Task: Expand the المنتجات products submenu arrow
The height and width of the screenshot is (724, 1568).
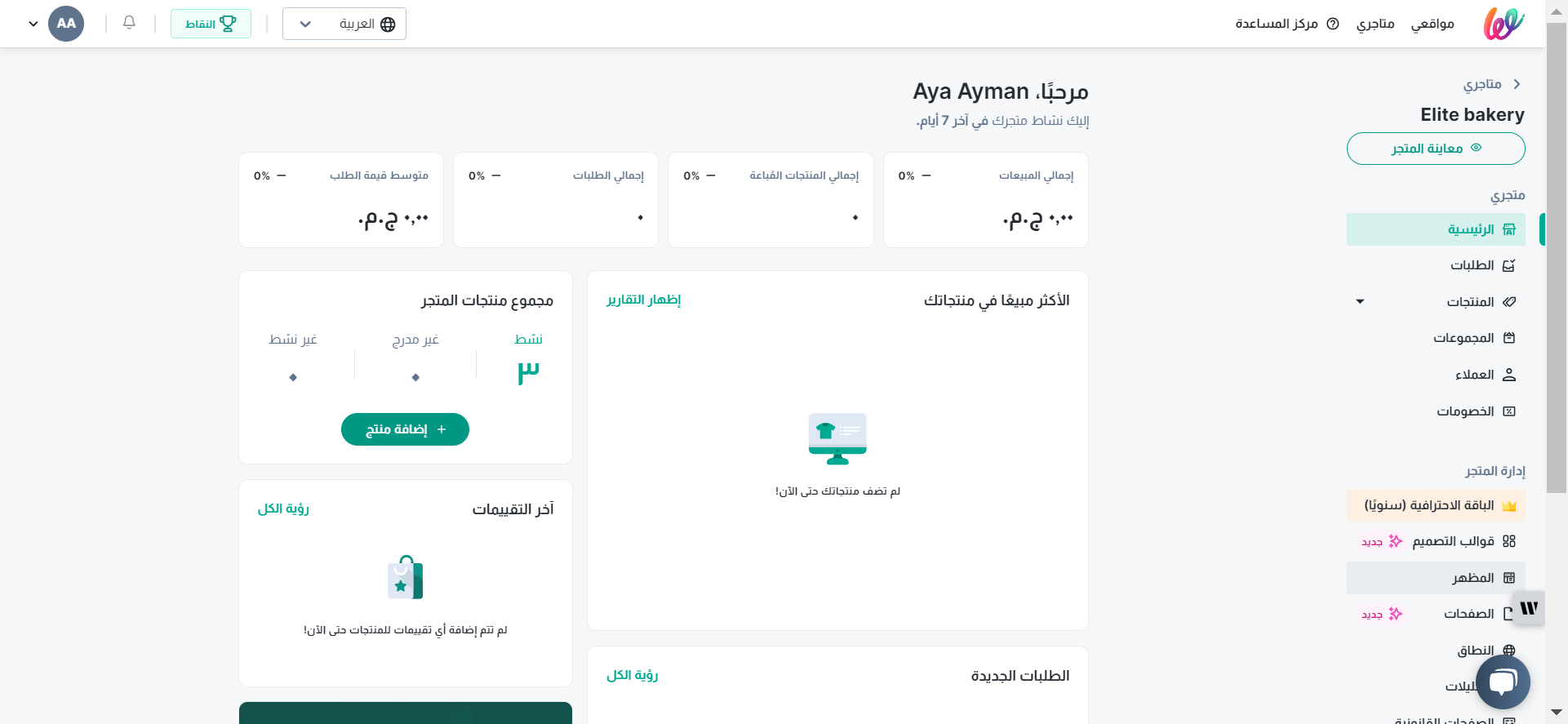Action: (1360, 302)
